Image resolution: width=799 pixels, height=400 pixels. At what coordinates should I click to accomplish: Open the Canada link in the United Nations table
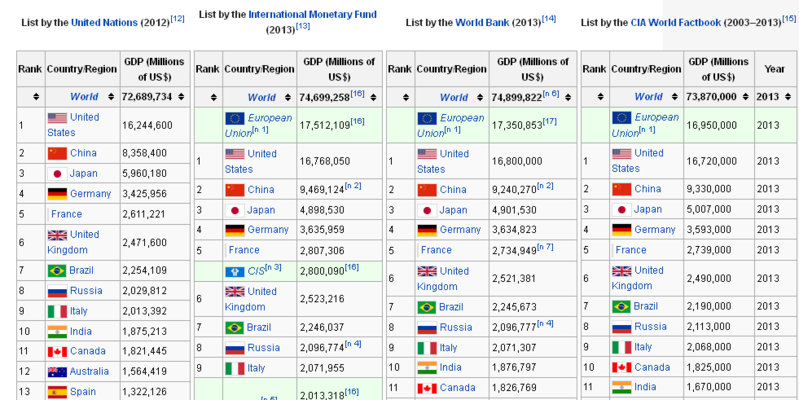[x=88, y=351]
